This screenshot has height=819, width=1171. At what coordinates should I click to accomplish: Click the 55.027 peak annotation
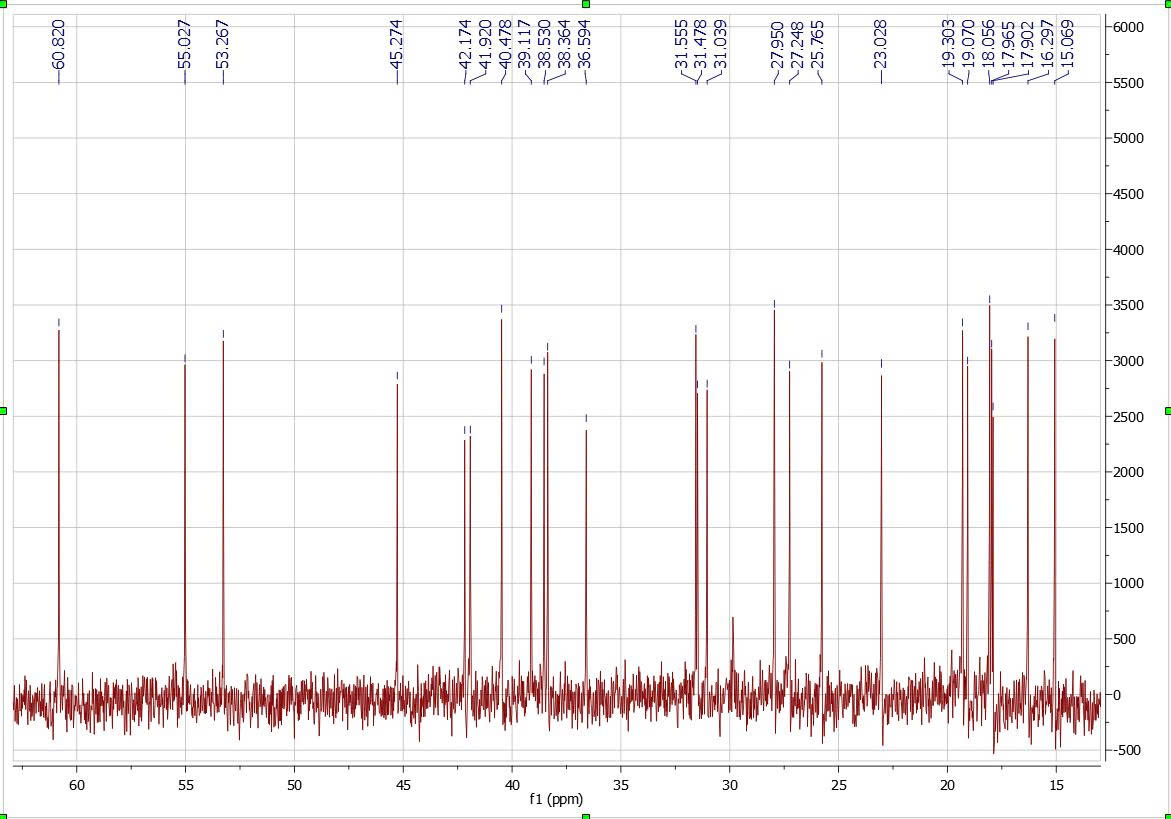pyautogui.click(x=185, y=44)
